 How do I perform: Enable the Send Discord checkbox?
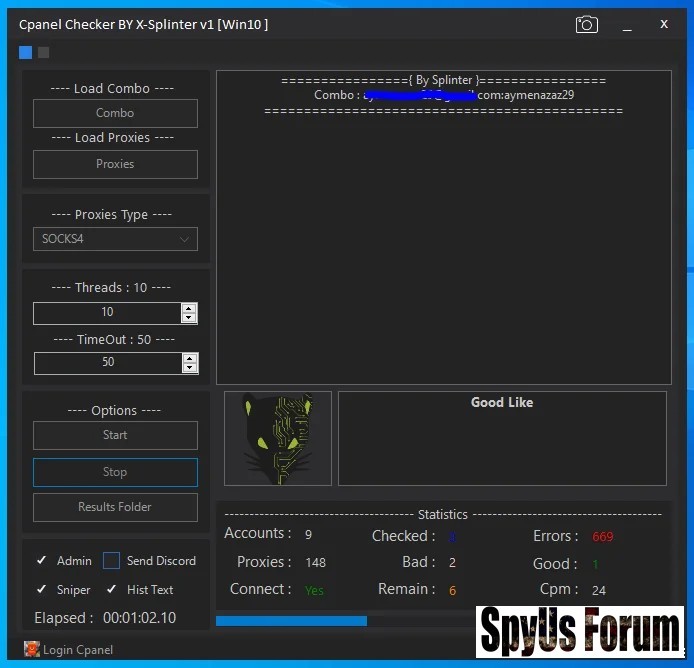[x=111, y=561]
